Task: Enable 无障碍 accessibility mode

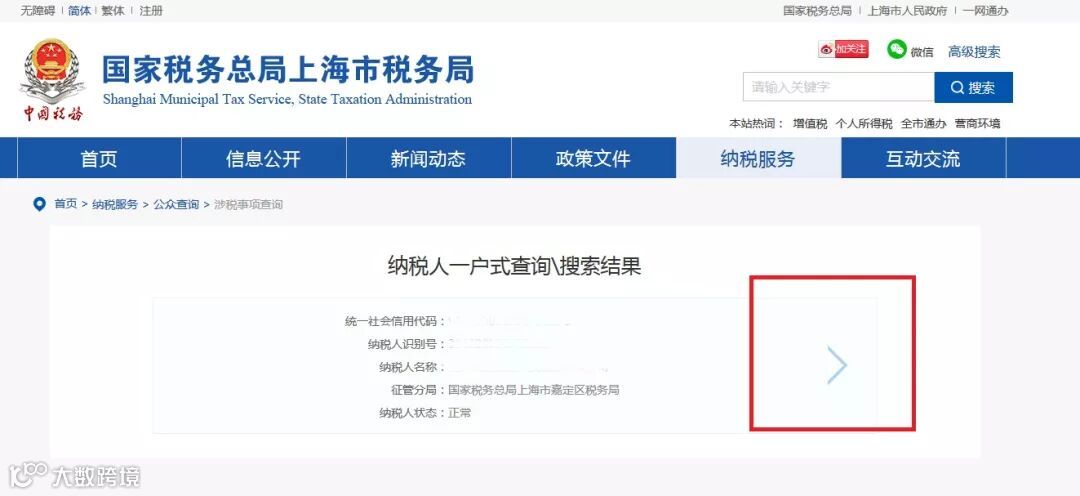Action: (x=38, y=11)
